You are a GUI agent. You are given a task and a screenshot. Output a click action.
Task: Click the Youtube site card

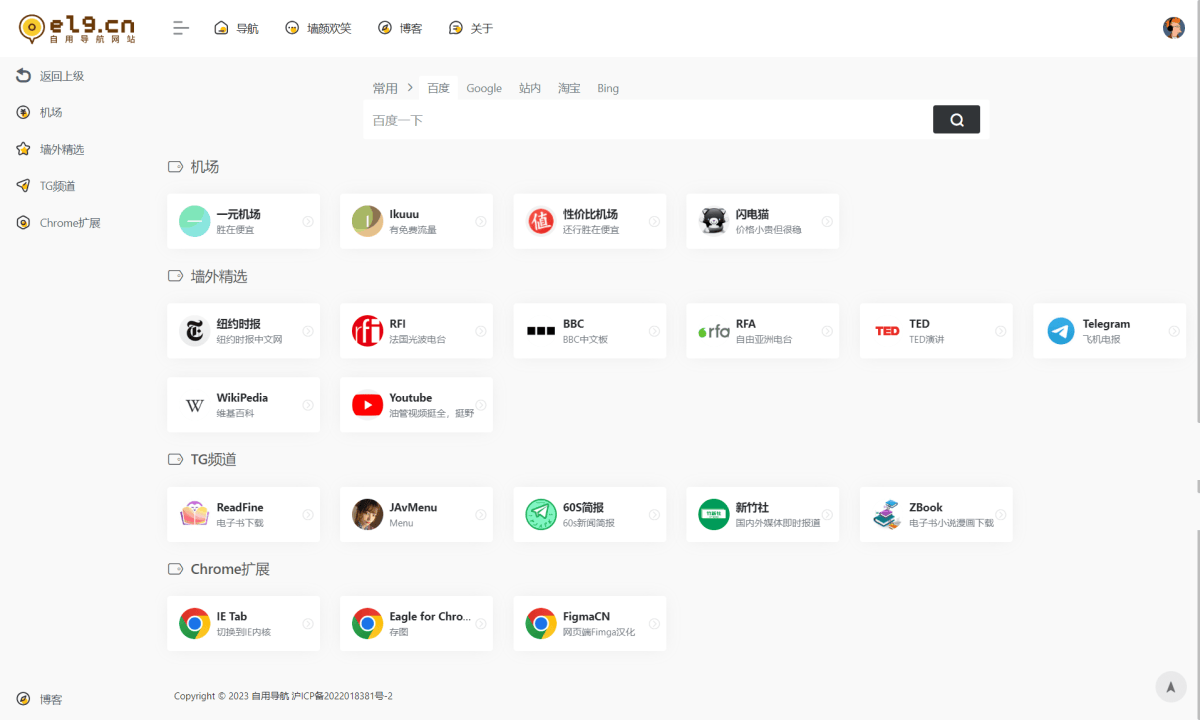[x=416, y=405]
